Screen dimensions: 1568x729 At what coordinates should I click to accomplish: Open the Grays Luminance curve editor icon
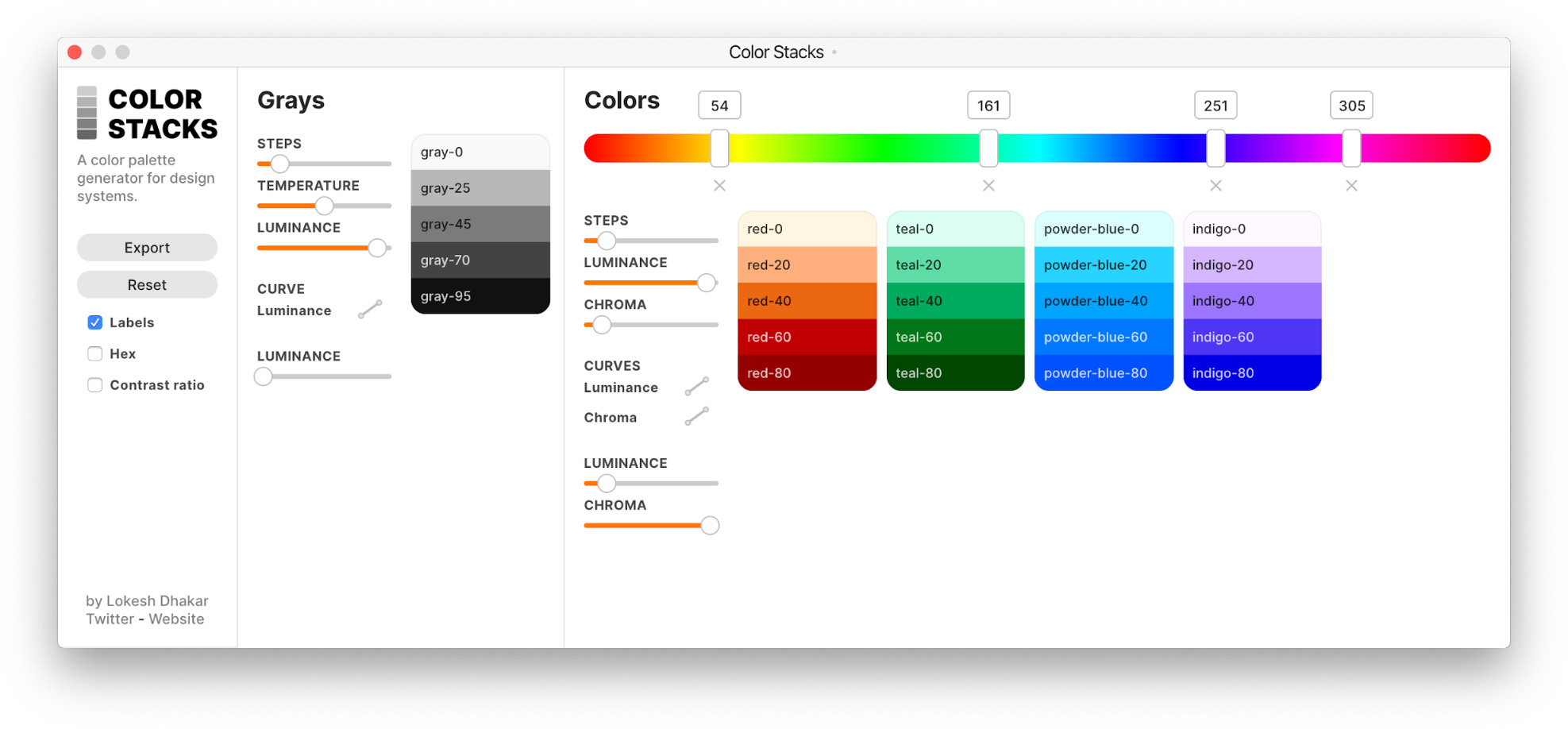(x=370, y=310)
